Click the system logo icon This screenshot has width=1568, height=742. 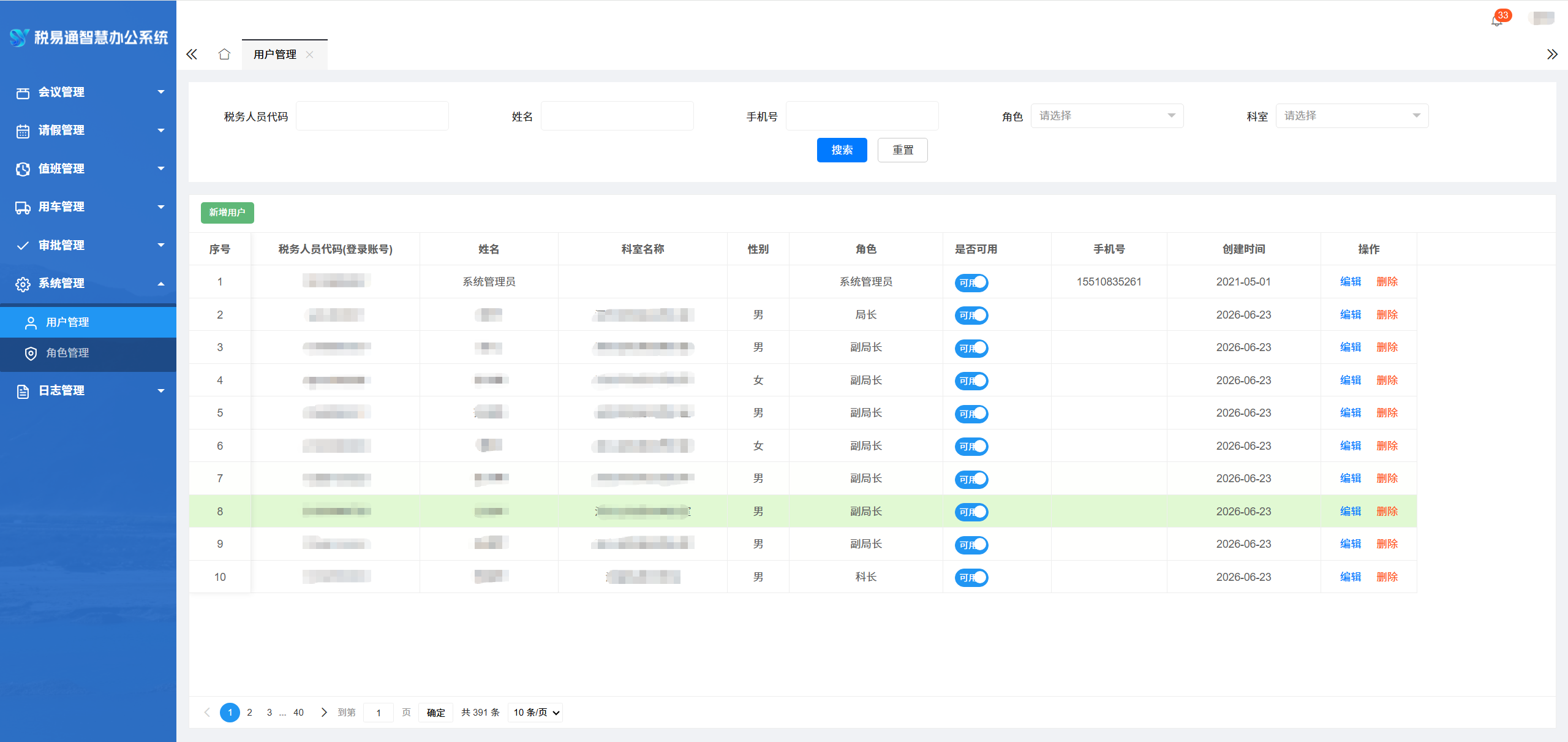click(19, 37)
